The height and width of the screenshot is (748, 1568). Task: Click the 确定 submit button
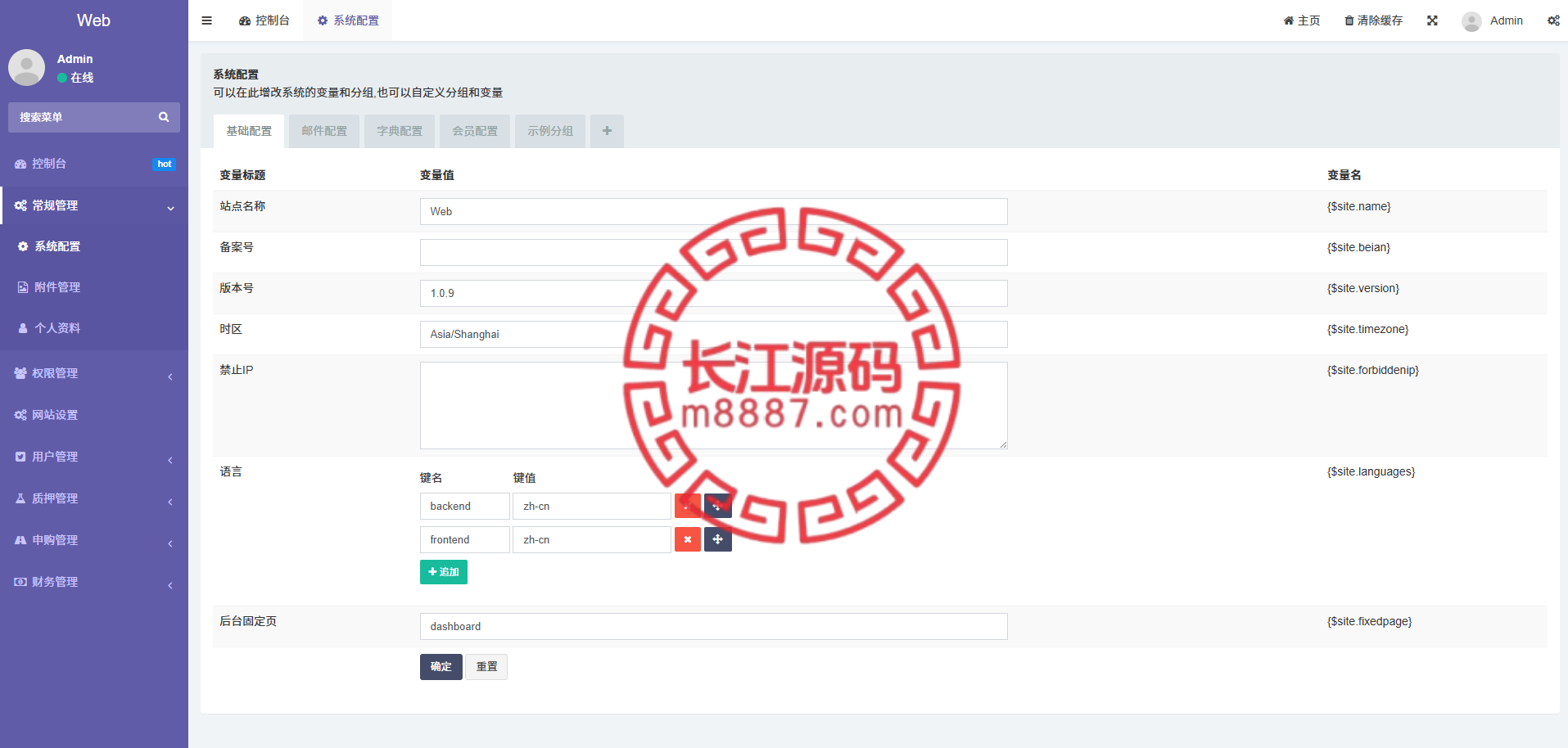point(441,667)
